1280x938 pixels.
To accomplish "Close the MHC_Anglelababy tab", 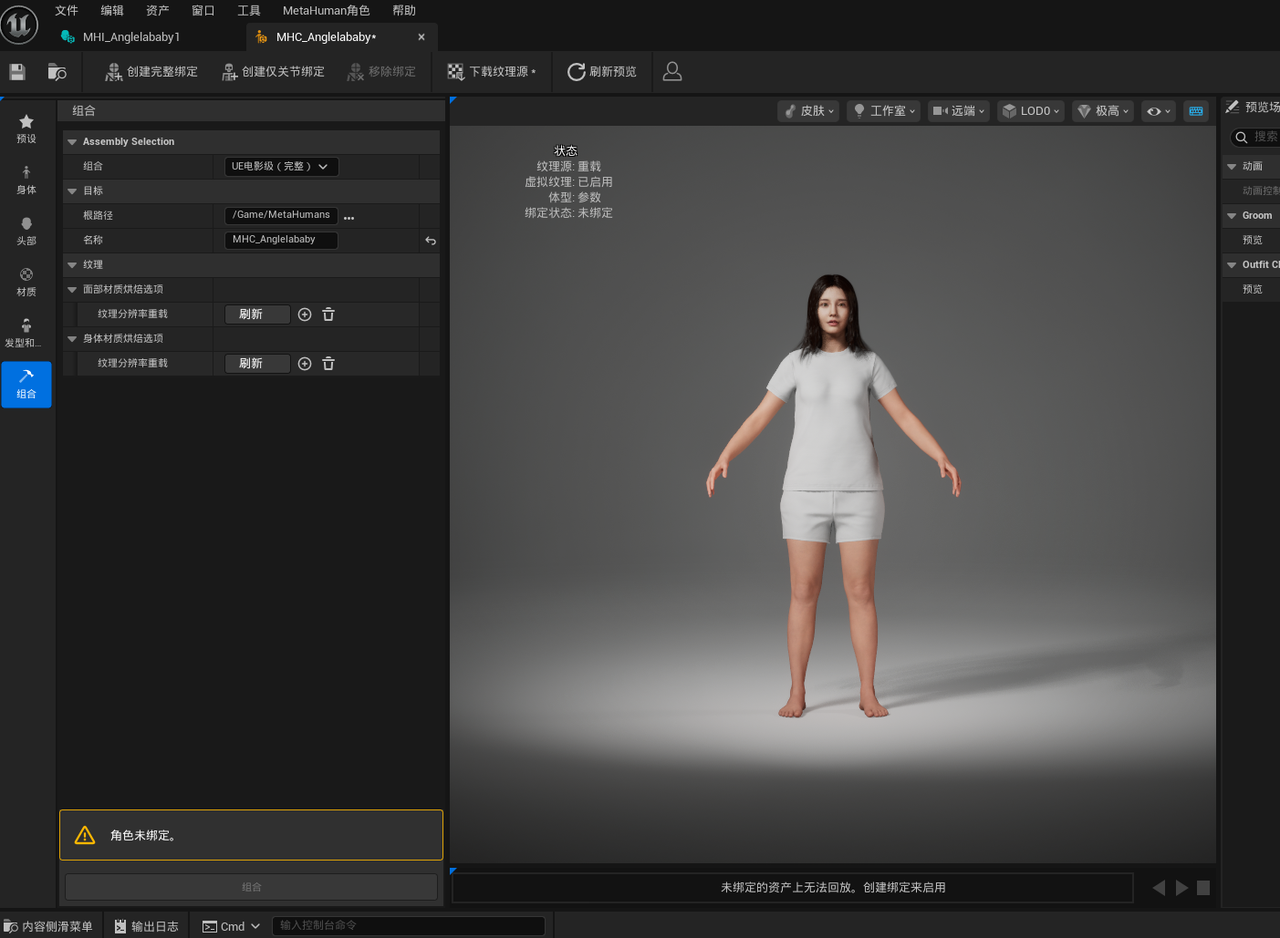I will pos(421,37).
